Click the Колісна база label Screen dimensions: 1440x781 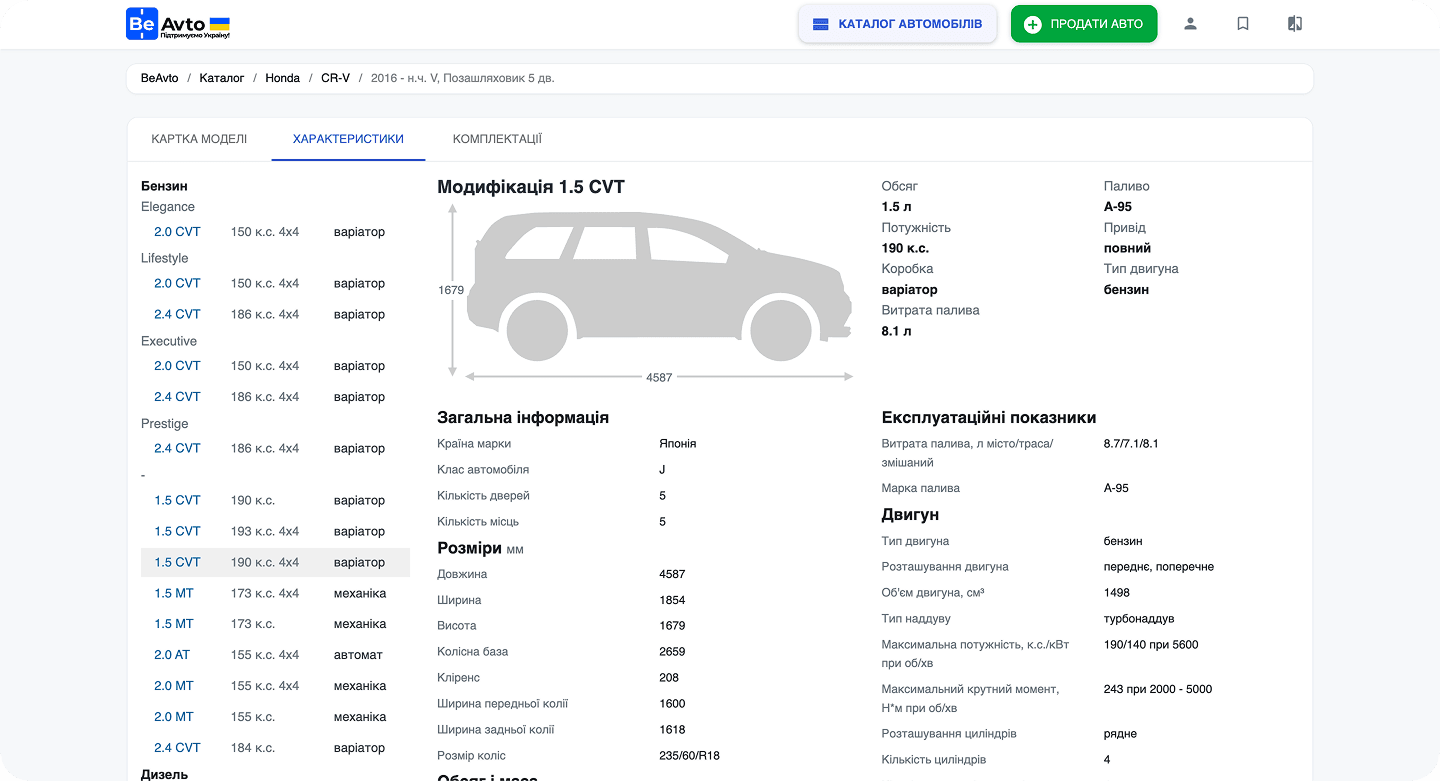[473, 652]
